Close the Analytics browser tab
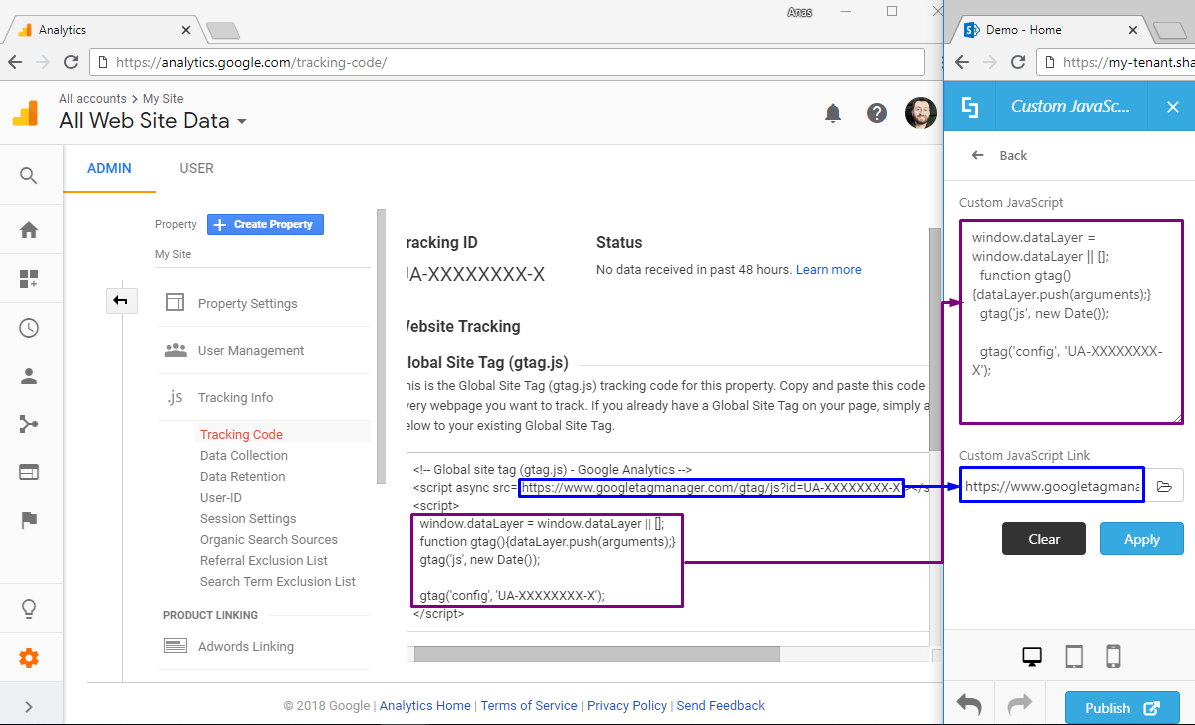Screen dimensions: 1195x725 [x=186, y=30]
